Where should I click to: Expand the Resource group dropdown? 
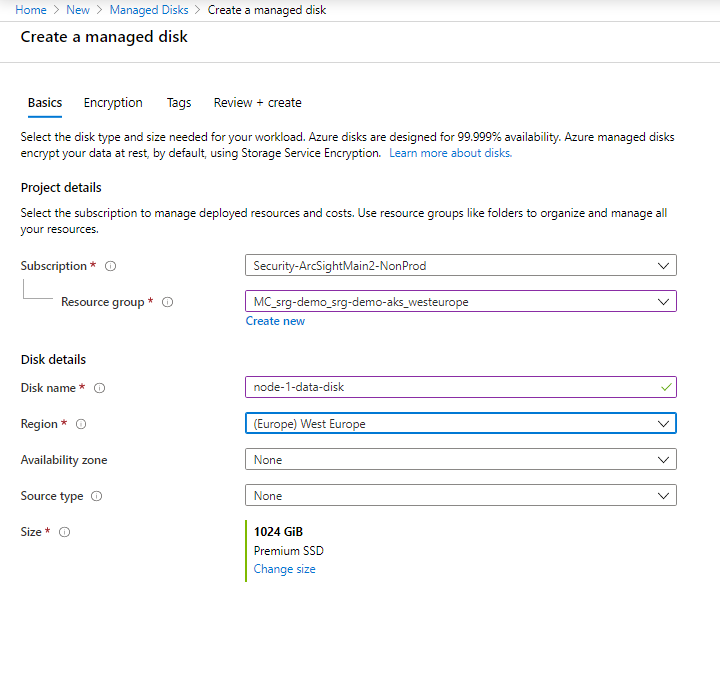click(x=460, y=302)
